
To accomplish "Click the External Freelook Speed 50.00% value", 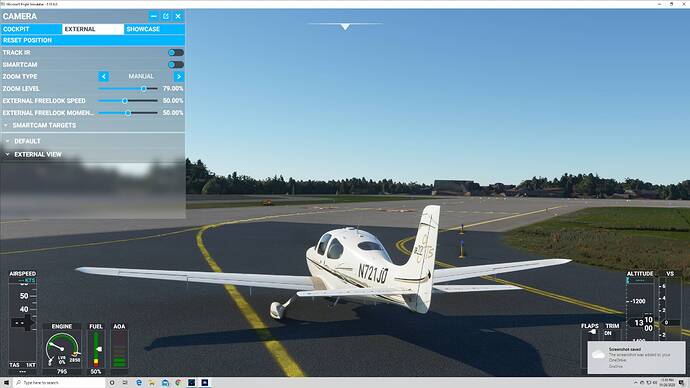I will [x=173, y=101].
